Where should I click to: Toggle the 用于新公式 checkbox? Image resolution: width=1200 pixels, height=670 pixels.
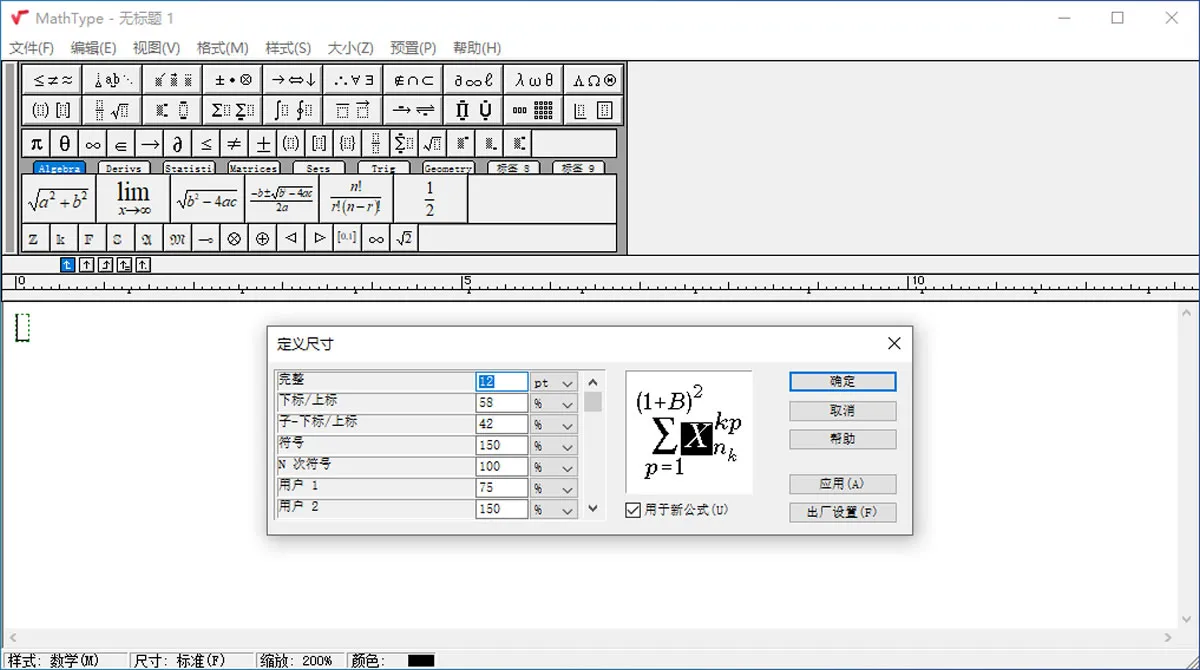click(x=632, y=510)
